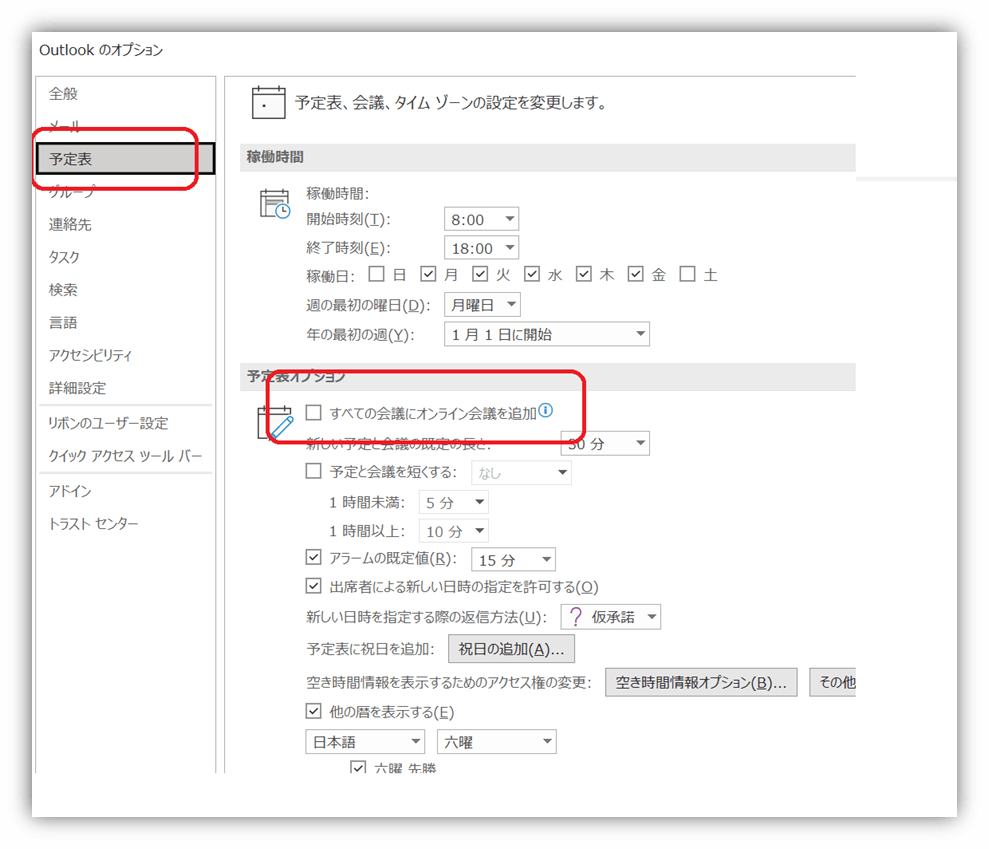
Task: Open the 開始時刻 8:00 dropdown
Action: coord(481,220)
